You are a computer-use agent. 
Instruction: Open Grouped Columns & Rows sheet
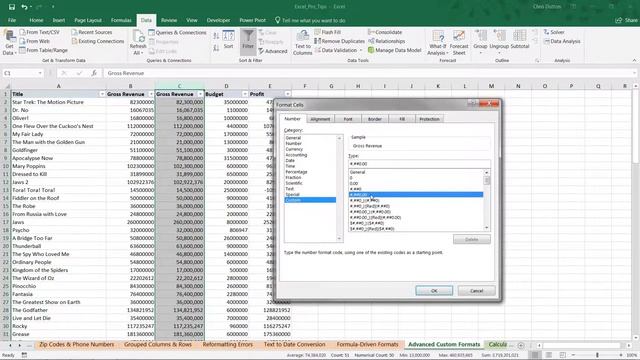click(x=158, y=344)
